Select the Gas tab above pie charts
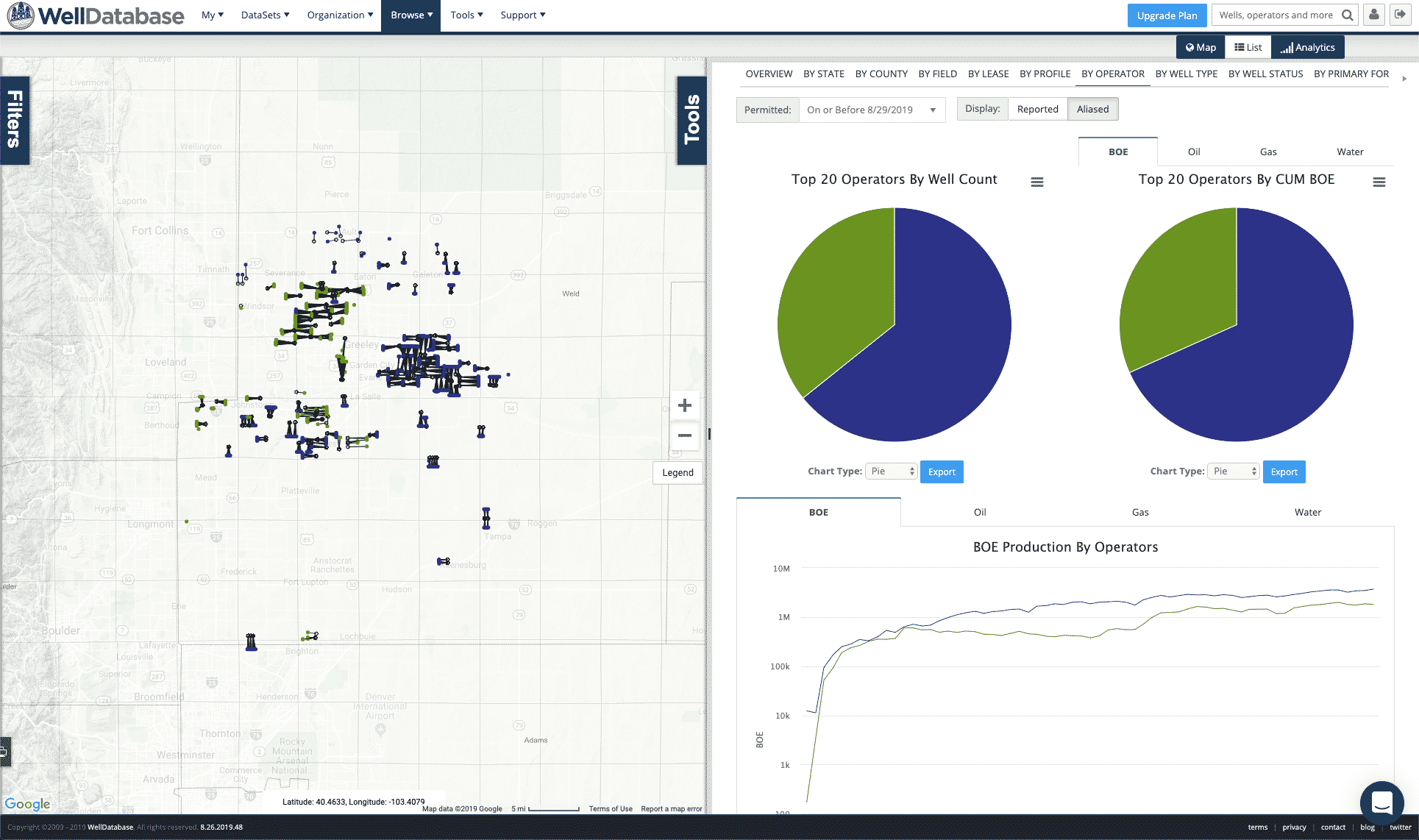Screen dimensions: 1419x840 1268,152
